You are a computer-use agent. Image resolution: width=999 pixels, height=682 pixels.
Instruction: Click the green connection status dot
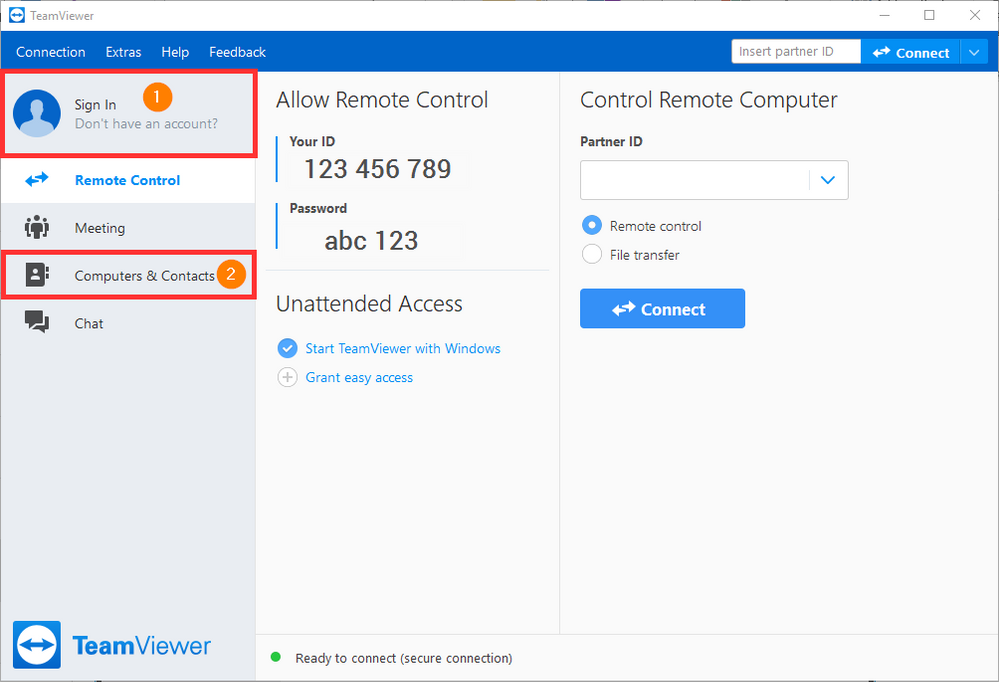point(276,657)
